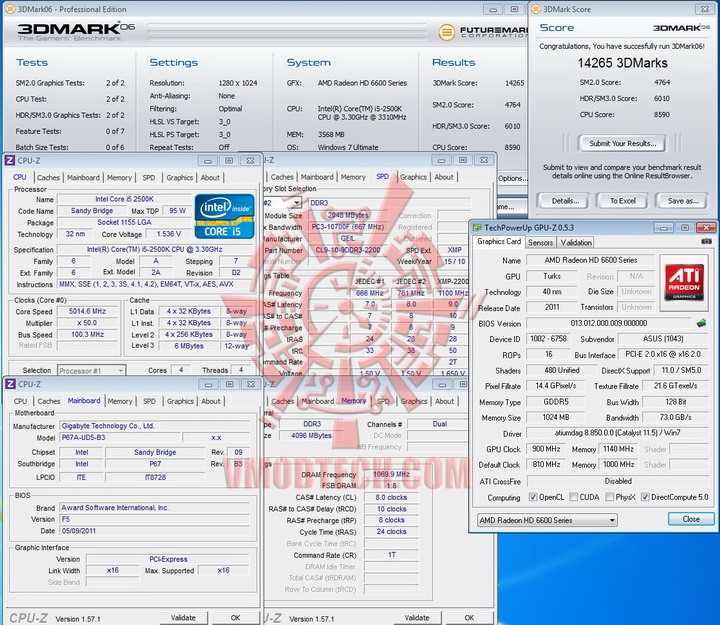Click the ATI Radeon logo in GPU-Z
The width and height of the screenshot is (720, 625).
tap(685, 282)
